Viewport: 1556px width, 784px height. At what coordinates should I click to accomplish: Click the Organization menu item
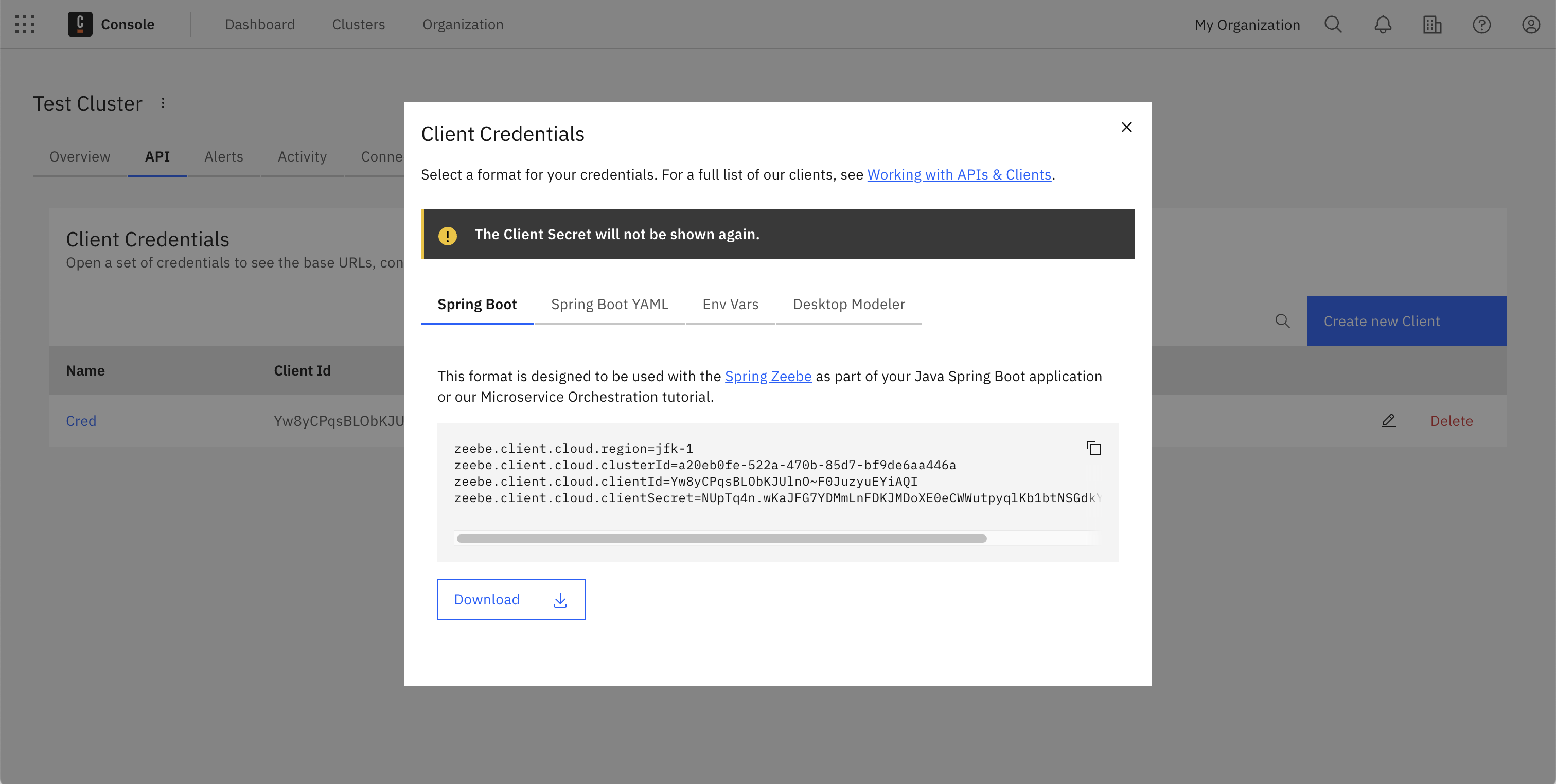click(462, 24)
